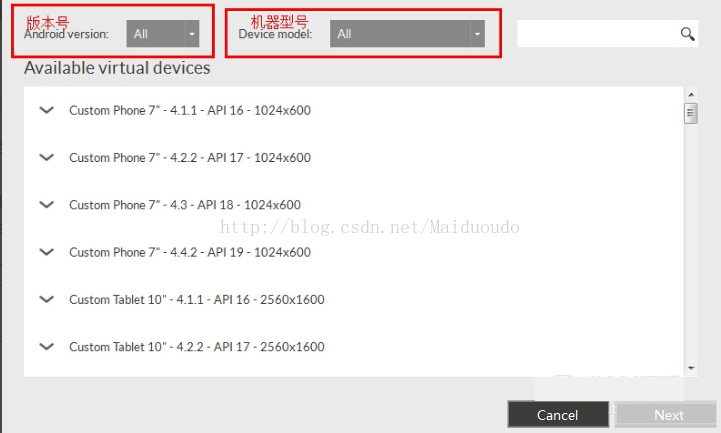Image resolution: width=721 pixels, height=433 pixels.
Task: Expand Custom Phone 7" 4.3 API 18 chevron
Action: click(46, 205)
